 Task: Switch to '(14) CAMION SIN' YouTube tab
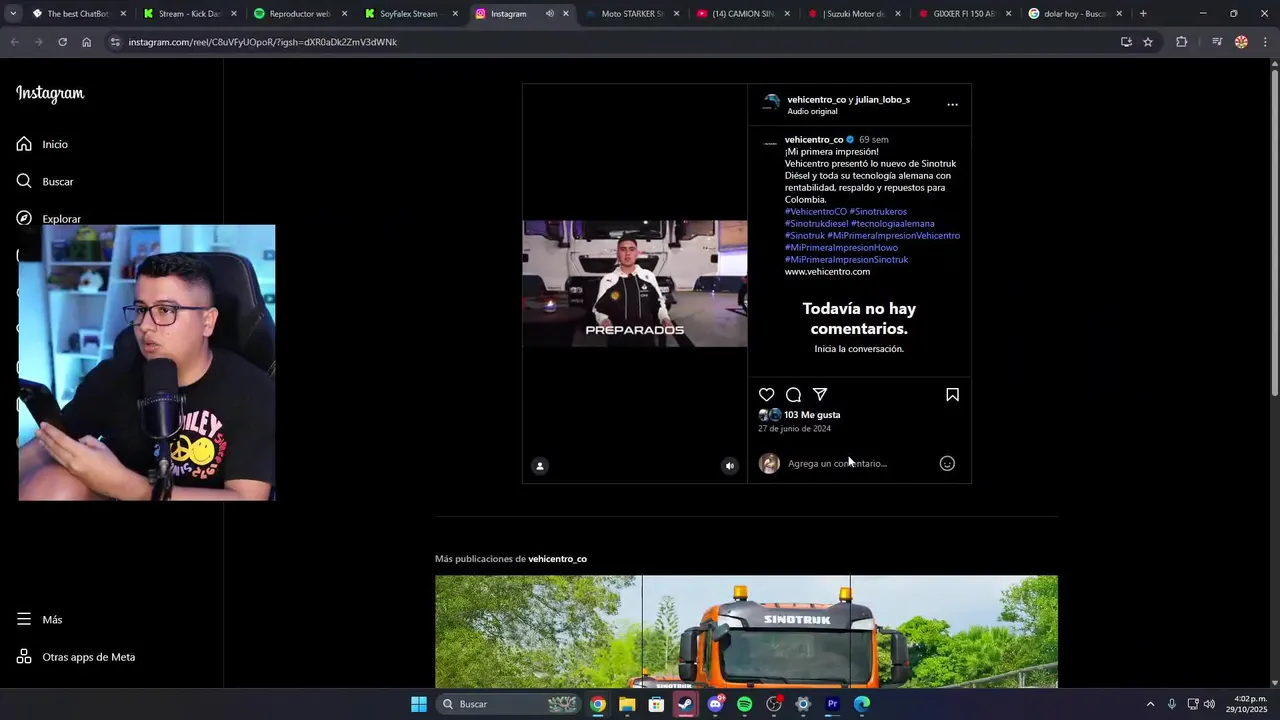[742, 14]
